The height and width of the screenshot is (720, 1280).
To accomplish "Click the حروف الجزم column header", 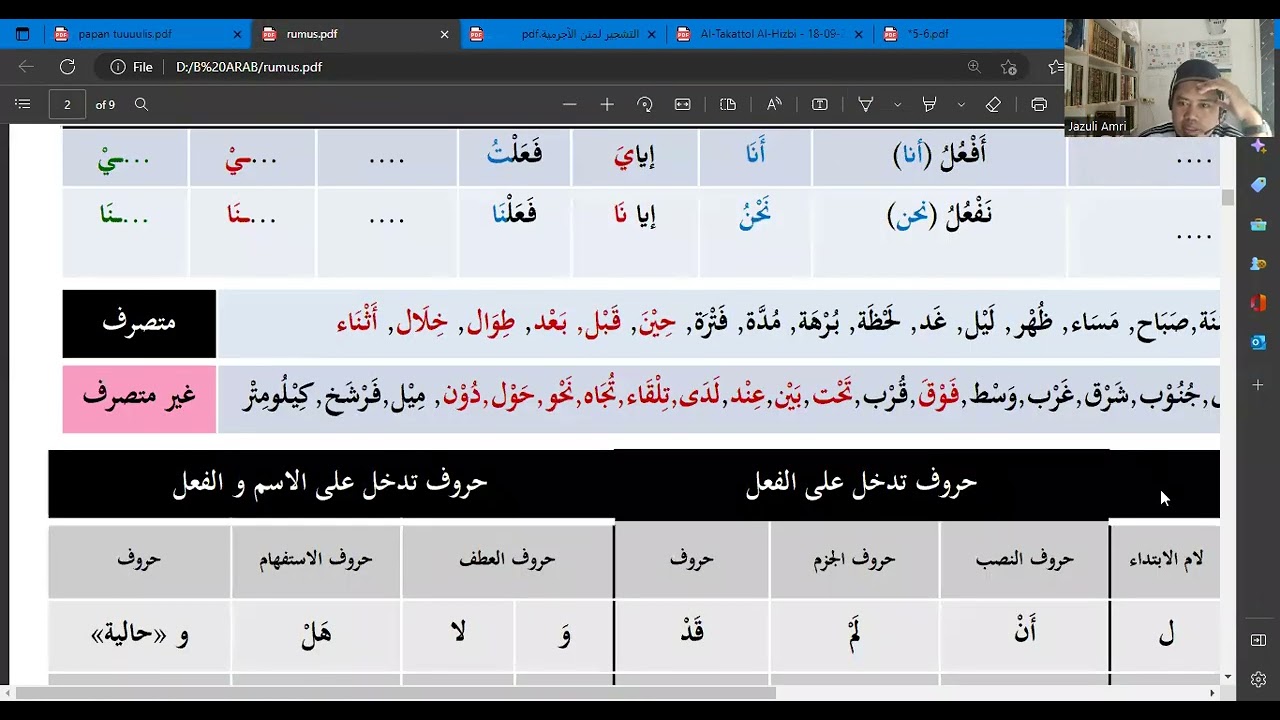I will [855, 561].
